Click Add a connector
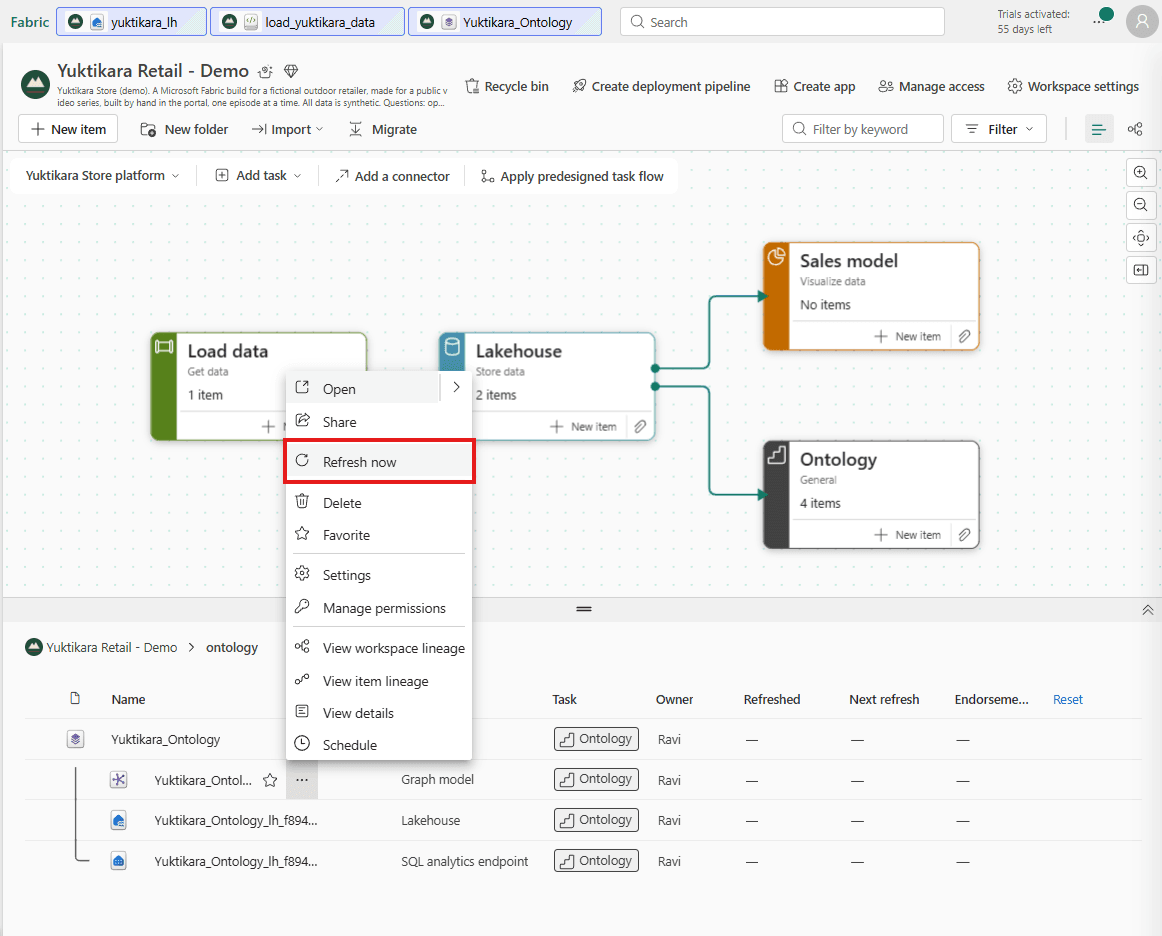1162x936 pixels. [x=392, y=176]
